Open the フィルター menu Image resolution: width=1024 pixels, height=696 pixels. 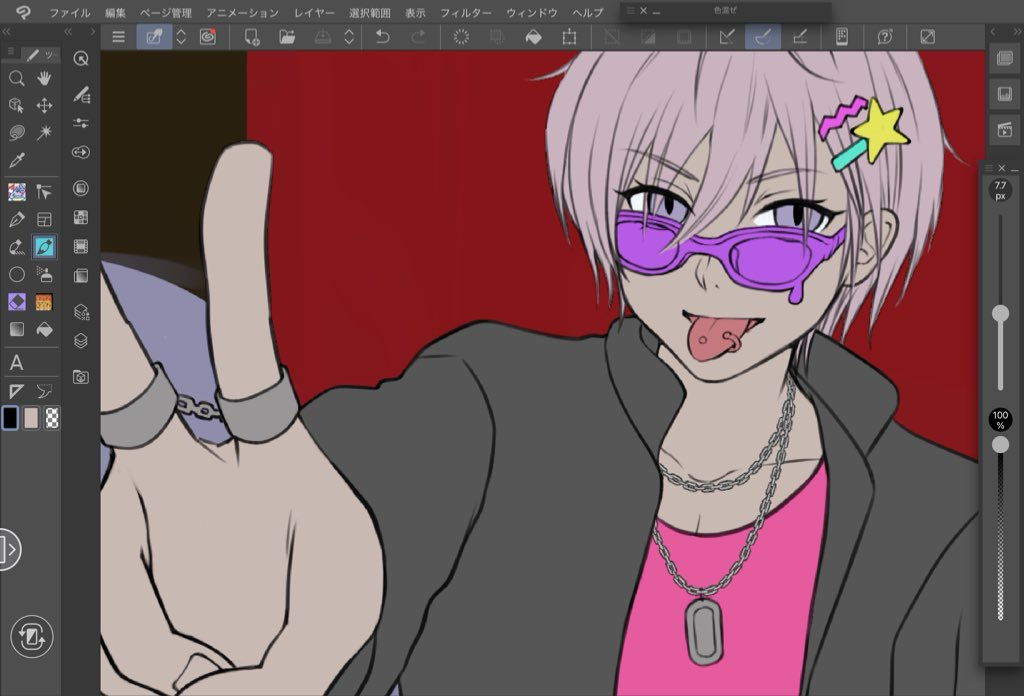(x=466, y=13)
